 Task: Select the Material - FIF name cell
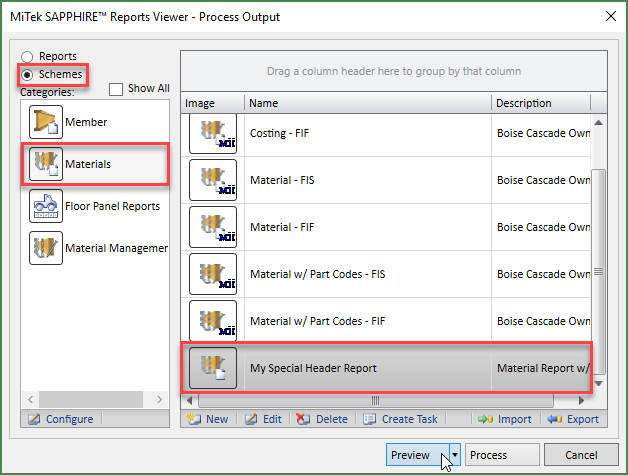(282, 227)
